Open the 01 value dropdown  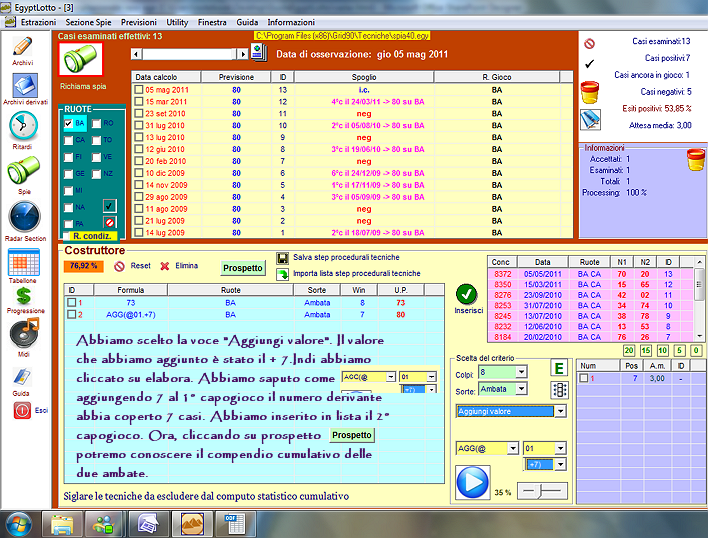pos(560,448)
